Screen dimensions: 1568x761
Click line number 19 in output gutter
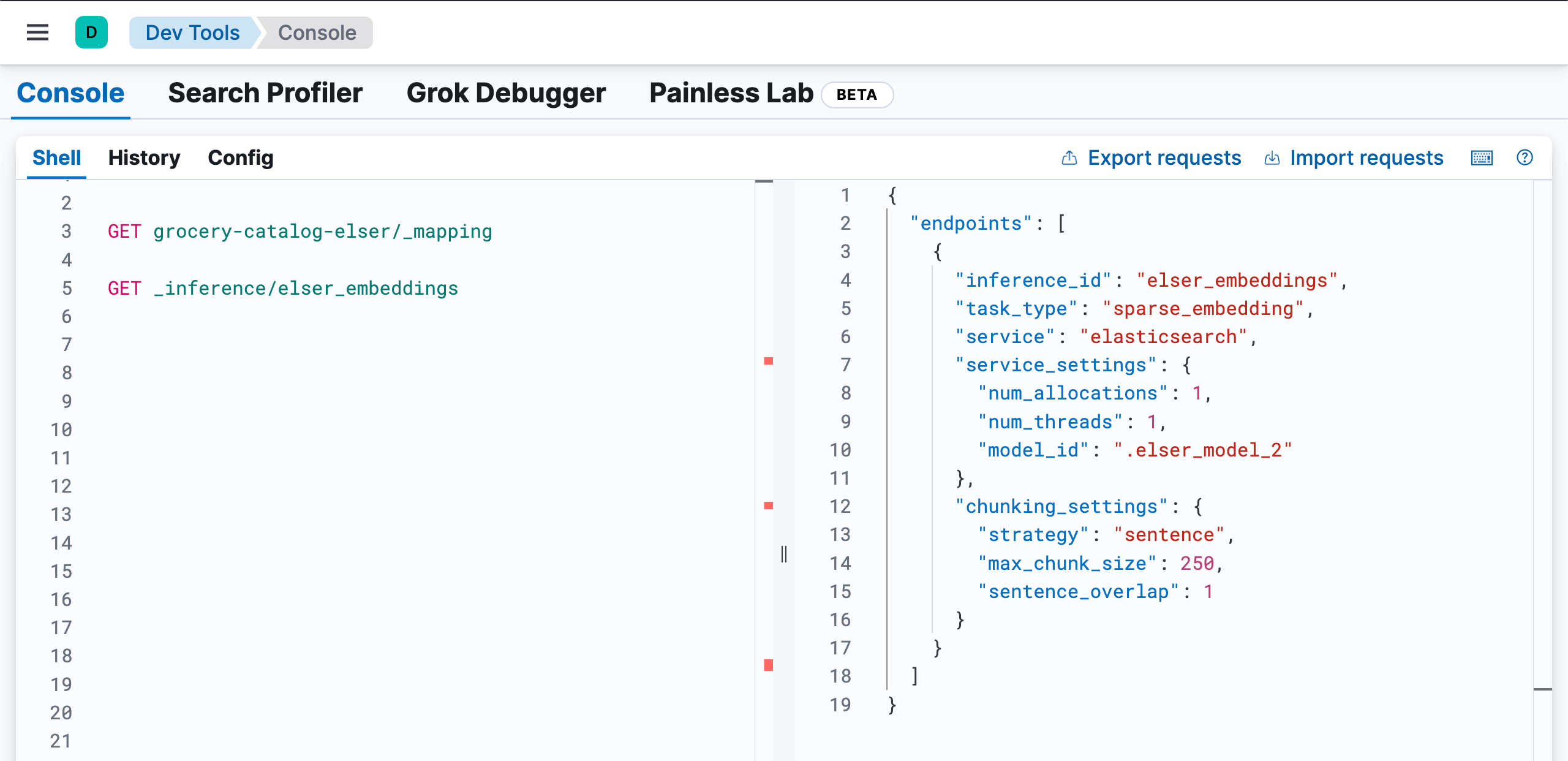(x=840, y=705)
